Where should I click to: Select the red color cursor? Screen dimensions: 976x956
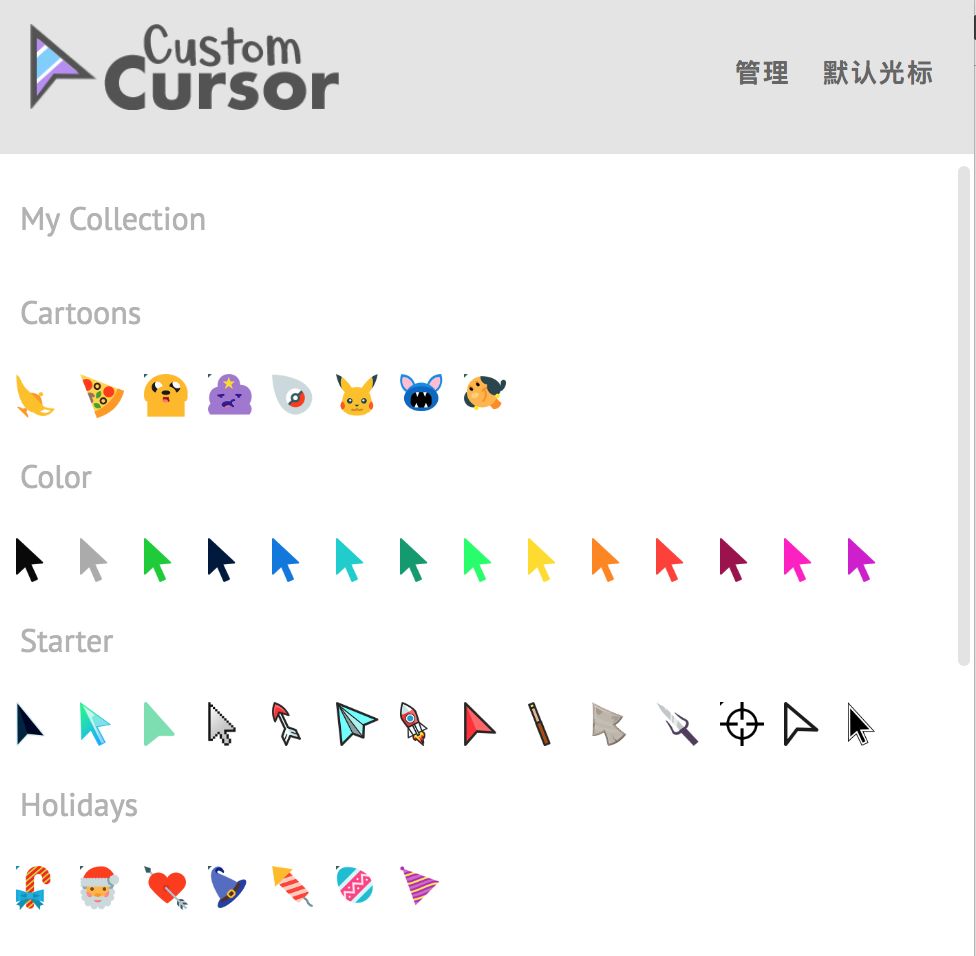pyautogui.click(x=669, y=560)
